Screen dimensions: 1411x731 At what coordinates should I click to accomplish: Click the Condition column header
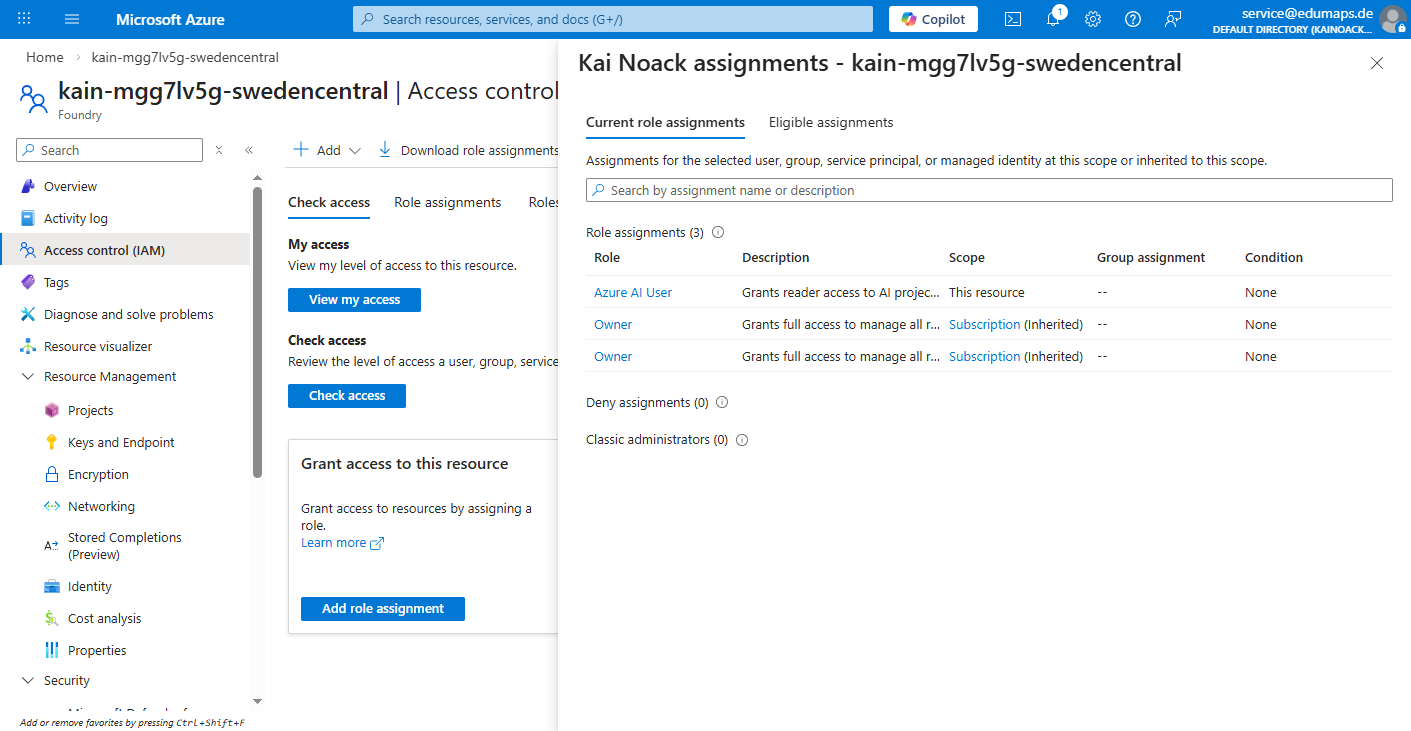(1274, 257)
